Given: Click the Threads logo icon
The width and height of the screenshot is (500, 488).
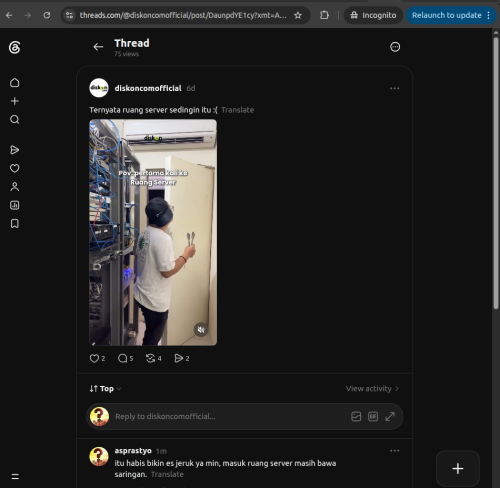Looking at the screenshot, I should click(x=14, y=47).
